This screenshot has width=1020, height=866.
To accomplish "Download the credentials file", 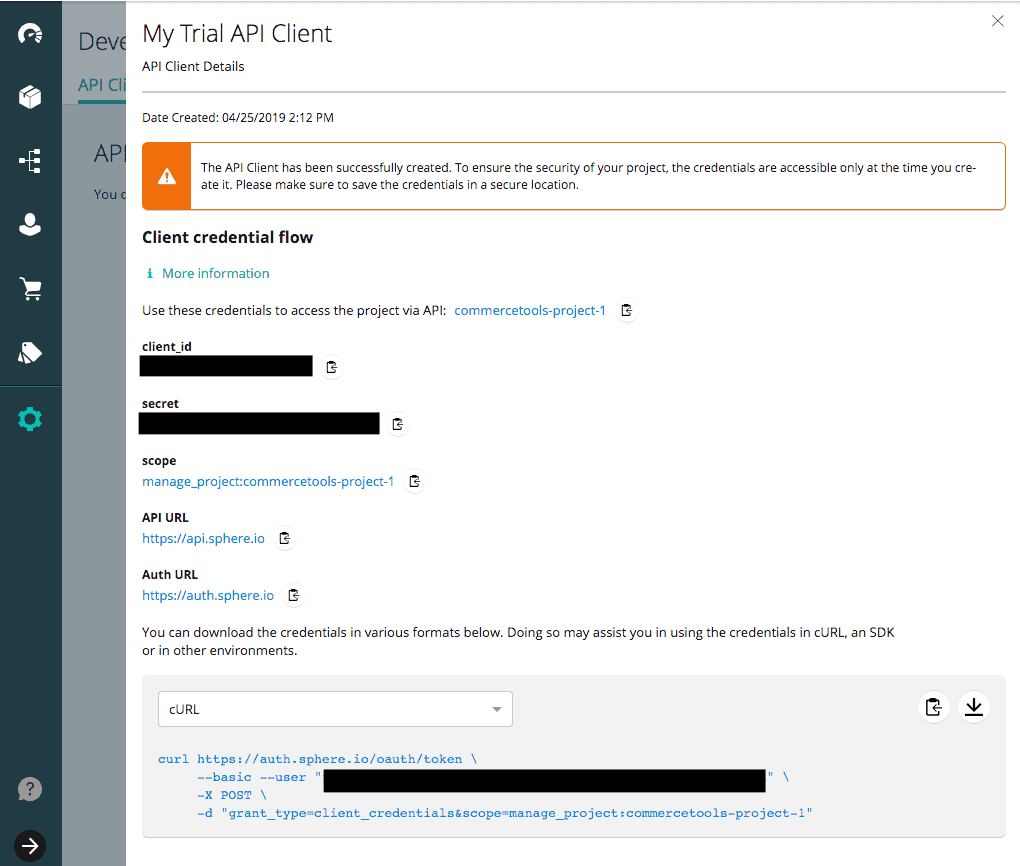I will click(973, 707).
